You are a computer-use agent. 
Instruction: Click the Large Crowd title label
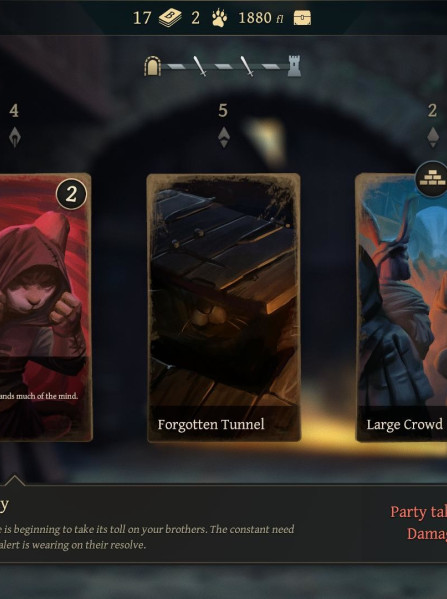(x=405, y=424)
